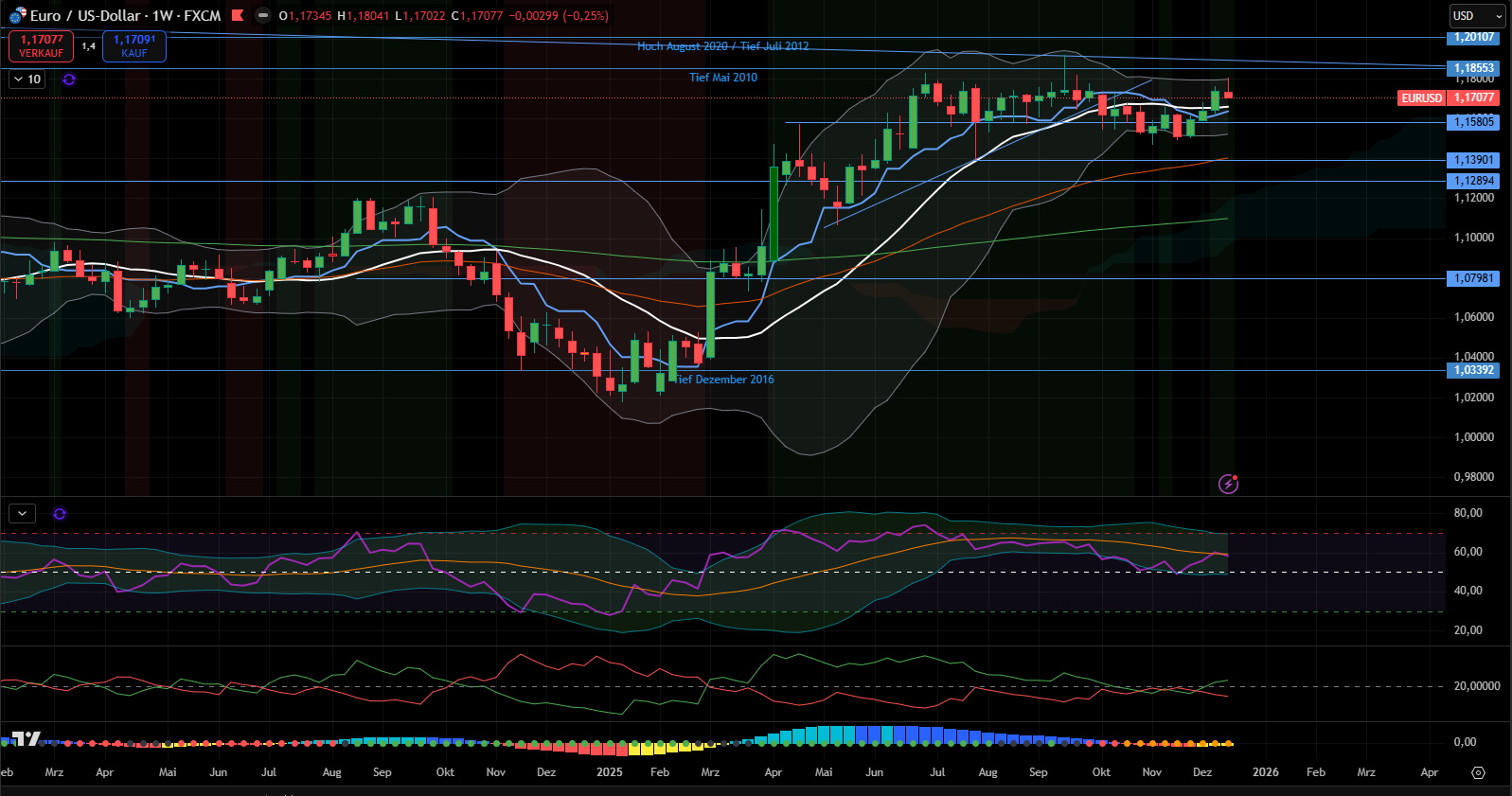This screenshot has width=1512, height=796.
Task: Open the USD currency dropdown
Action: [x=1477, y=16]
